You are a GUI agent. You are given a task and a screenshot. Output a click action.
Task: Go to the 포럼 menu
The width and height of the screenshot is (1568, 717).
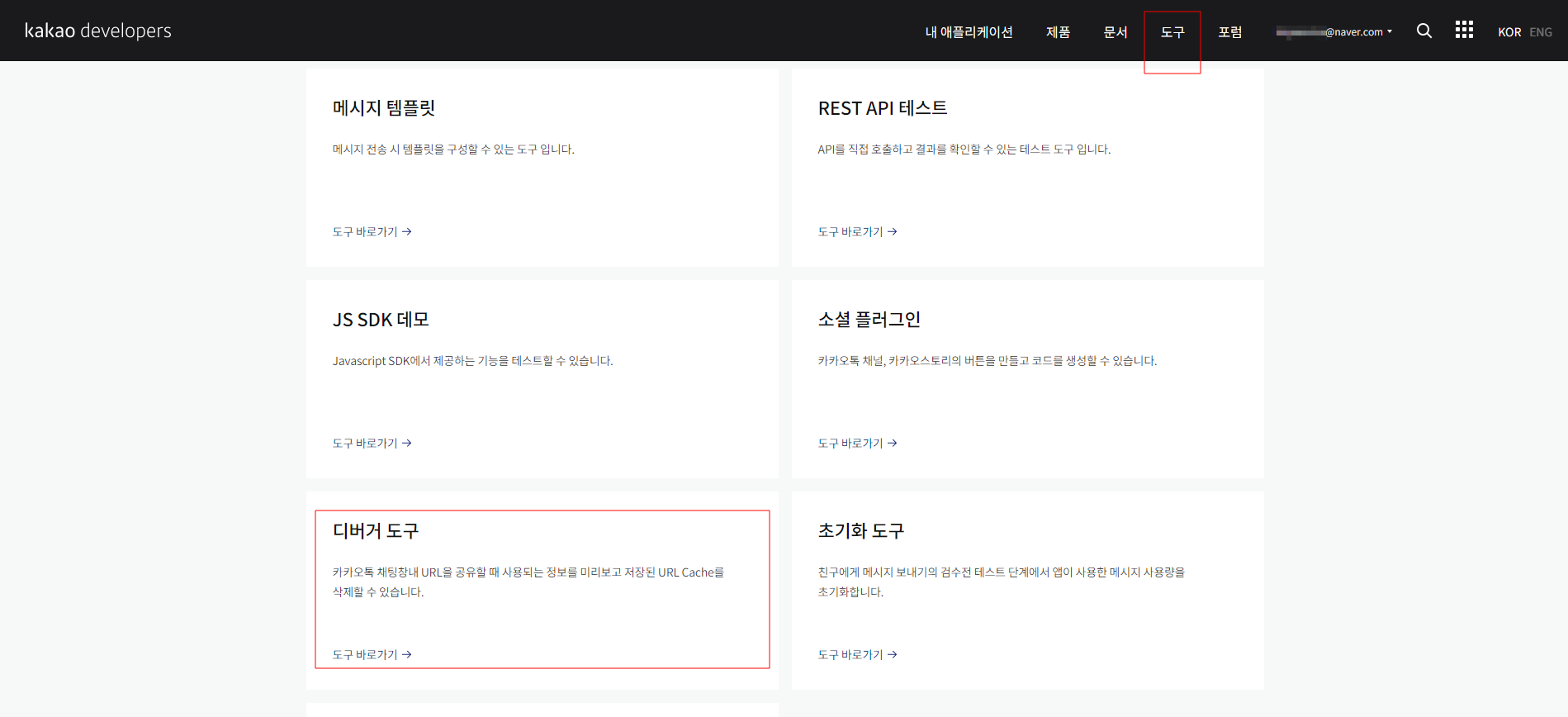1230,31
